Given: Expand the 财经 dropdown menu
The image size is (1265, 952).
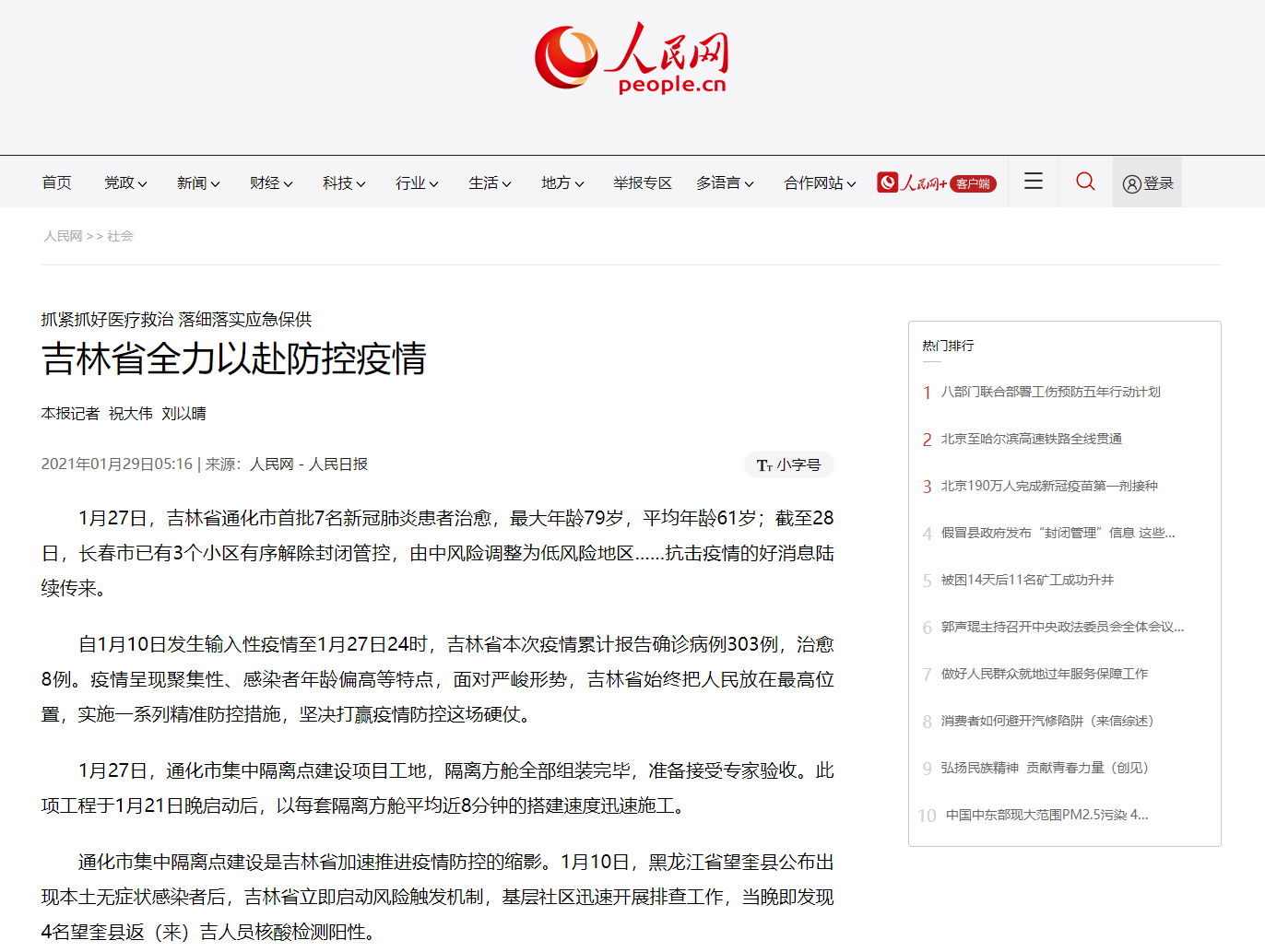Looking at the screenshot, I should pos(271,182).
